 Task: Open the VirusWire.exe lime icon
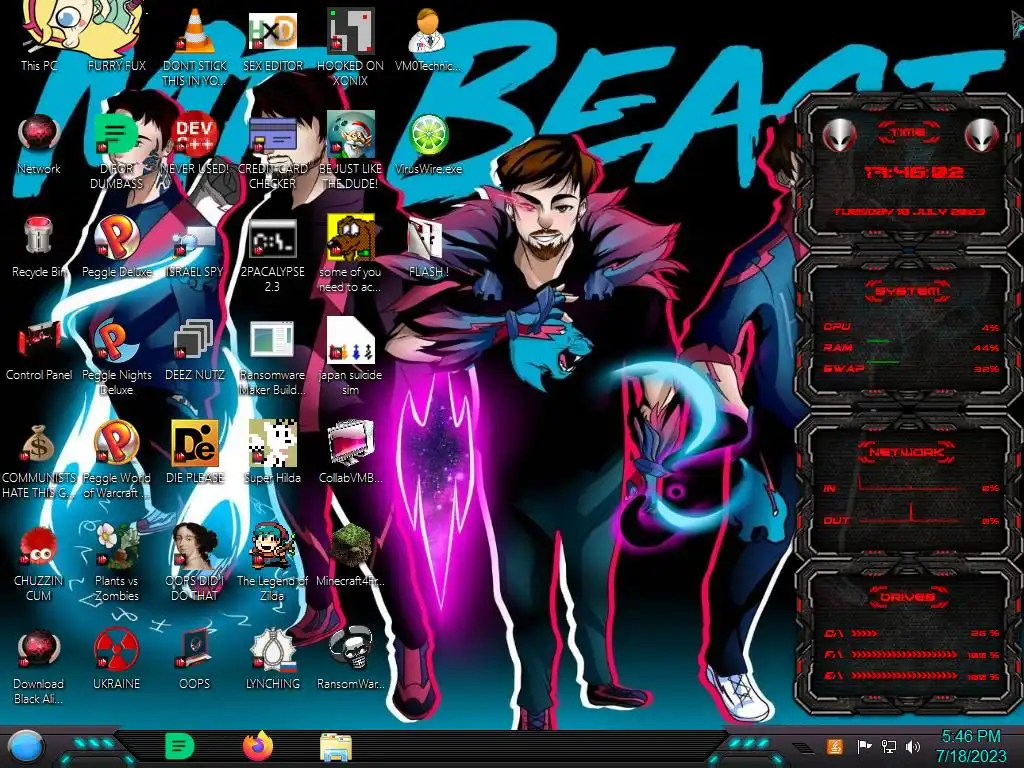coord(428,144)
